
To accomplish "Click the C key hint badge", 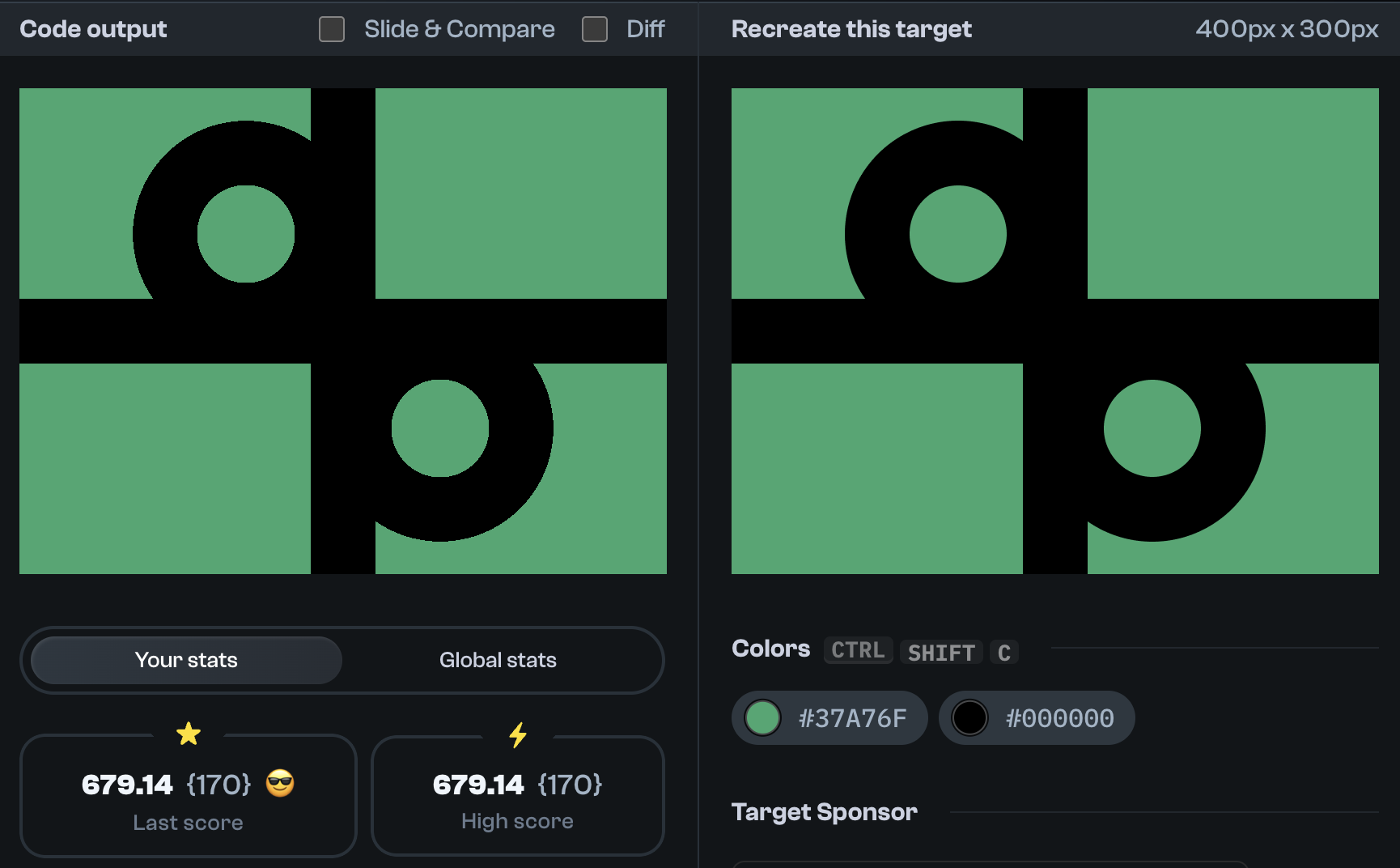I will click(1004, 653).
